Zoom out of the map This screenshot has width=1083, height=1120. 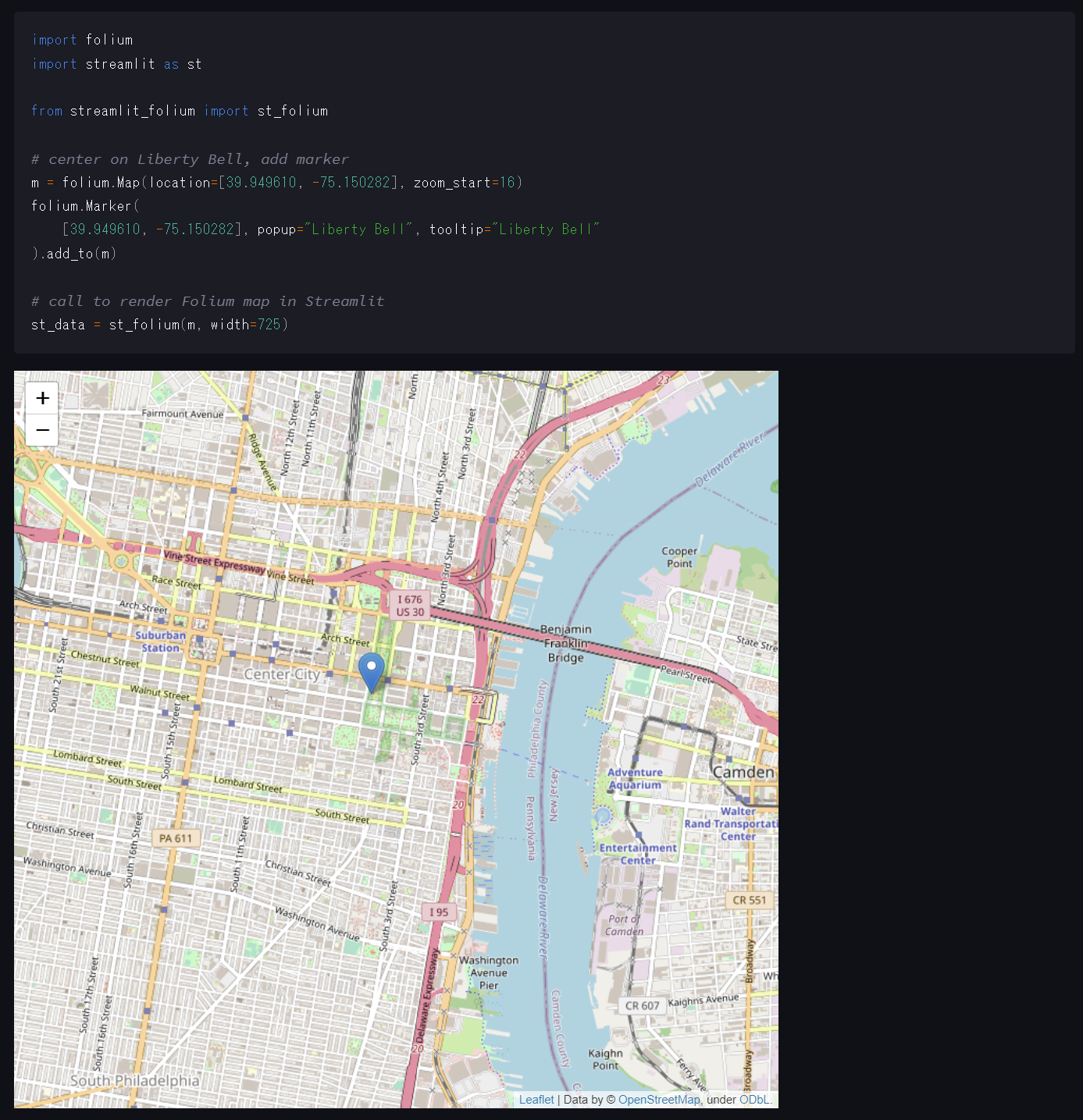[x=42, y=430]
